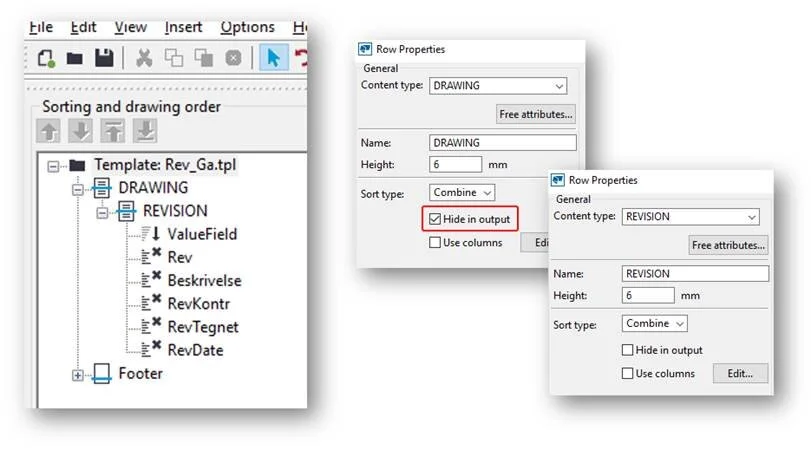Screen dimensions: 811x450
Task: Open the Options menu
Action: [247, 27]
